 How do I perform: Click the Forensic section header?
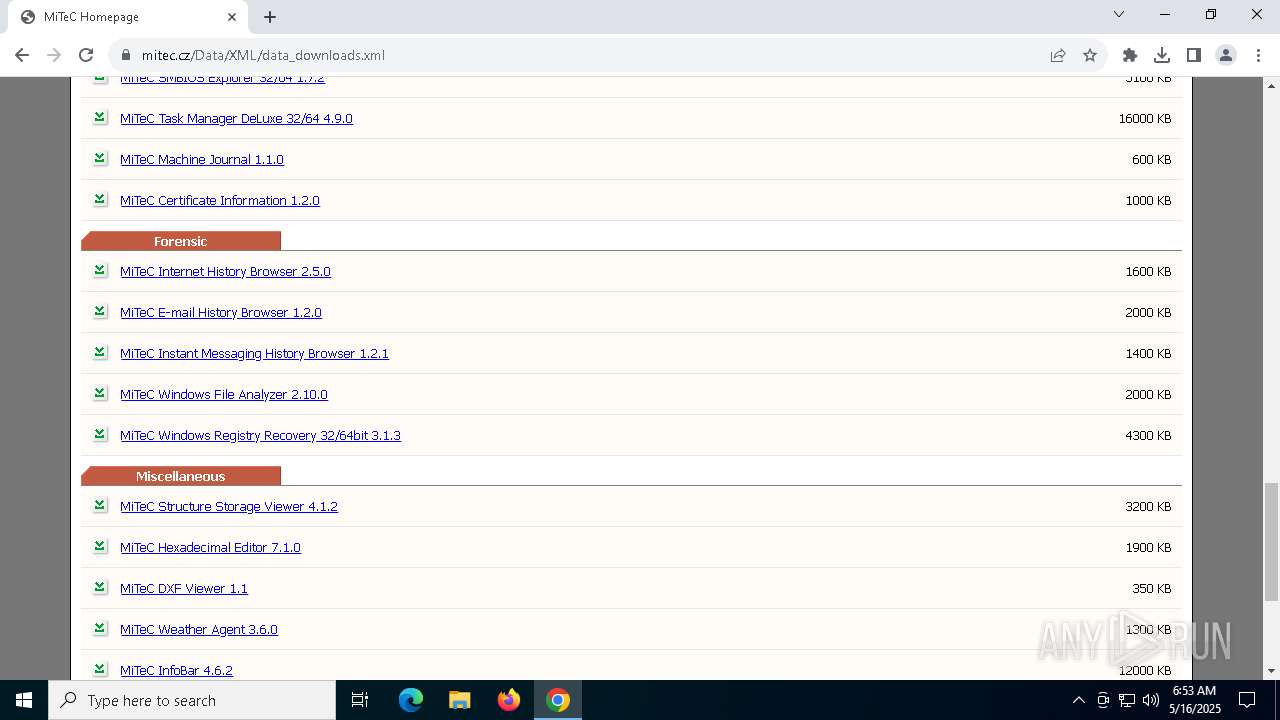181,241
